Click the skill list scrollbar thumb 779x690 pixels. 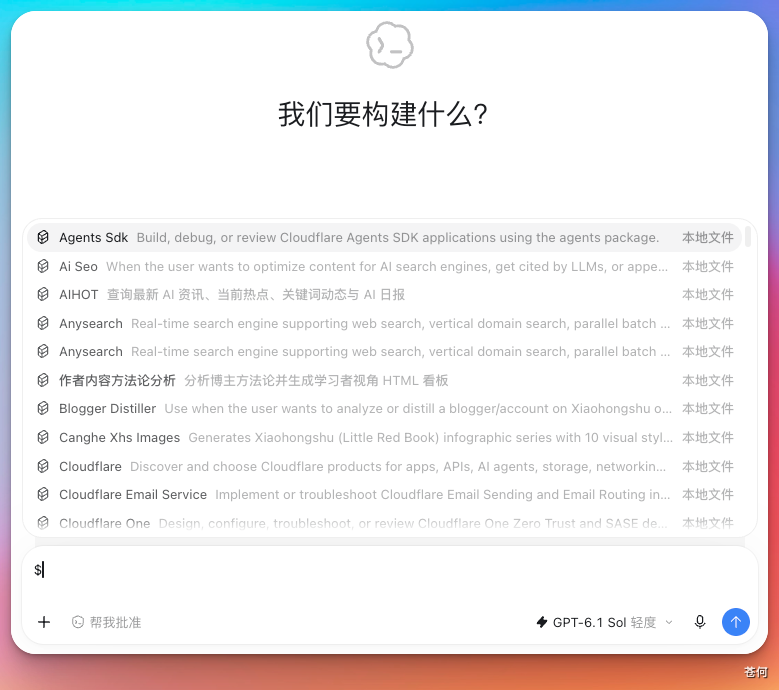click(x=748, y=236)
